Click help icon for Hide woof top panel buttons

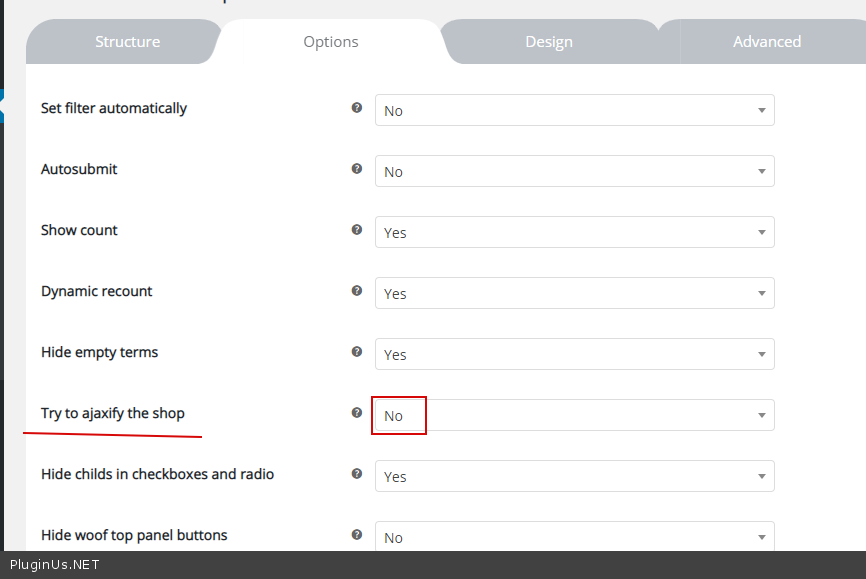[357, 535]
